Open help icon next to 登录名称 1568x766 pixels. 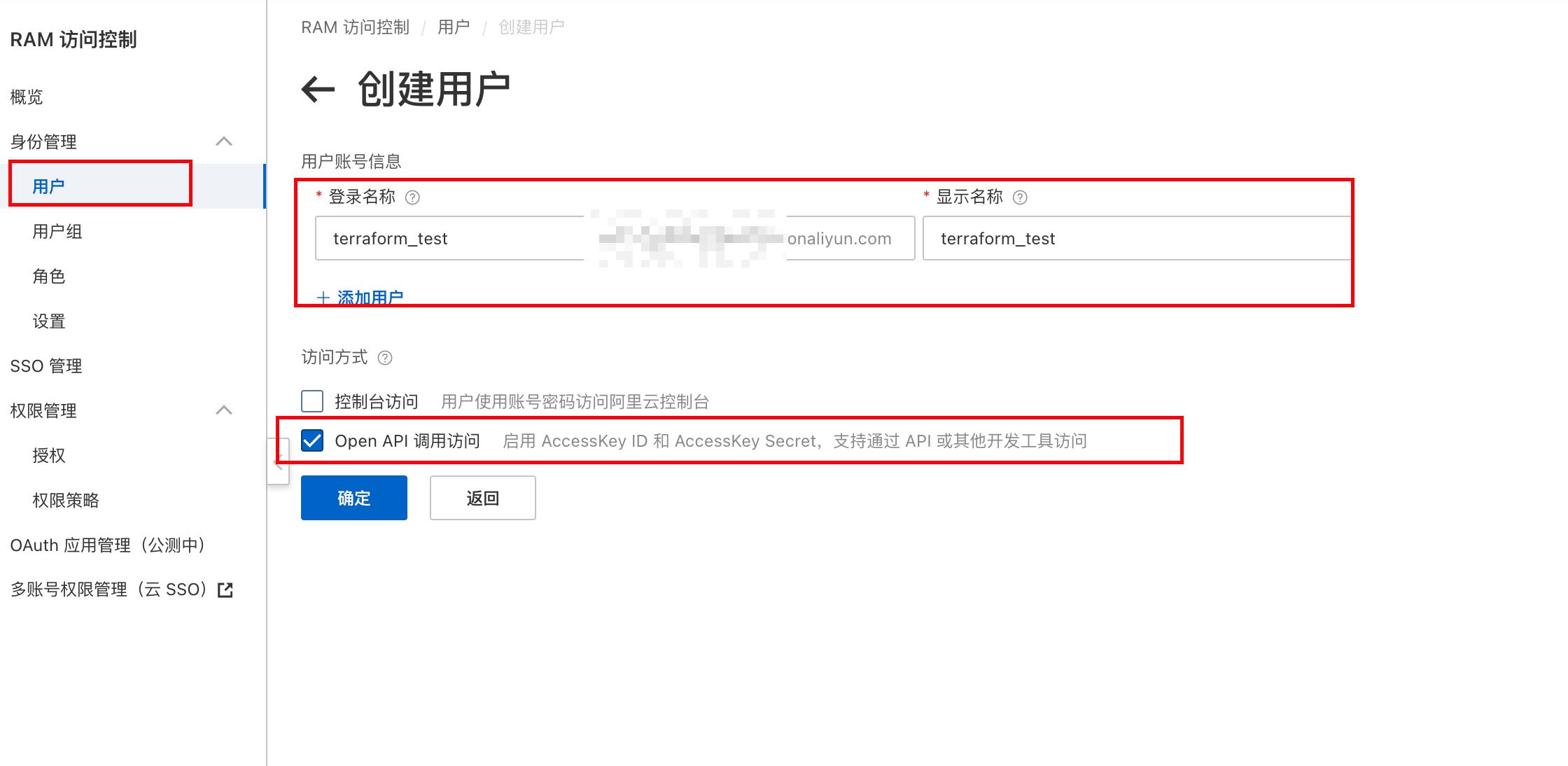(413, 197)
